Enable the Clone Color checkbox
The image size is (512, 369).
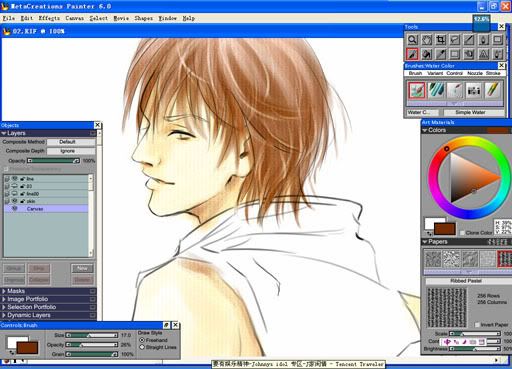[462, 233]
